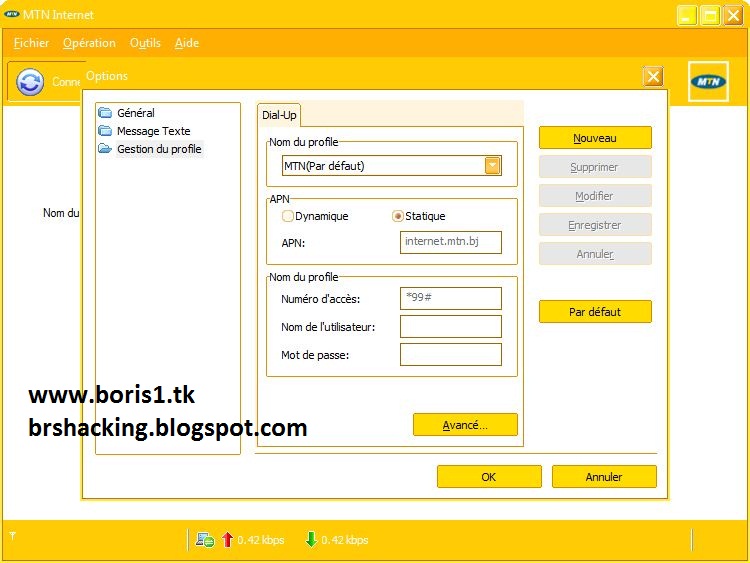The image size is (750, 563).
Task: Click the Nouveau button
Action: (595, 138)
